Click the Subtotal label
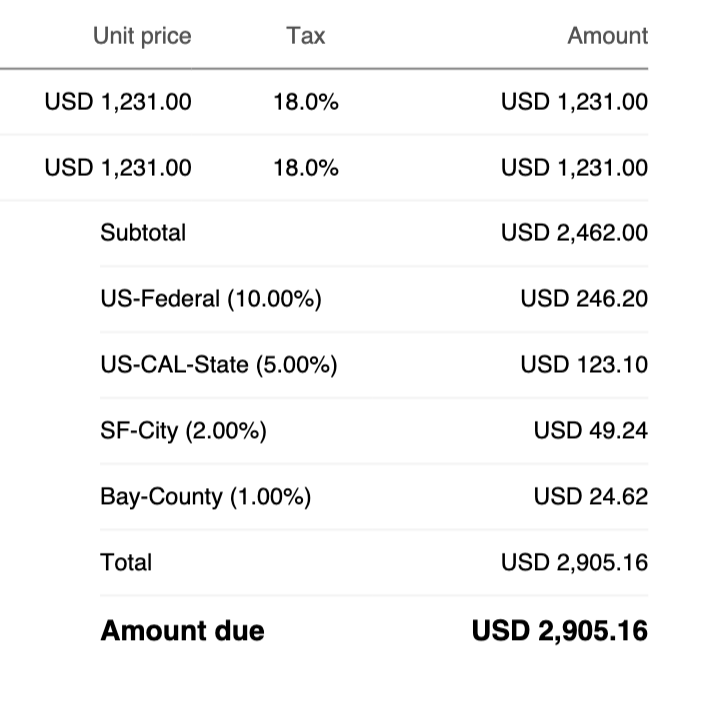Screen dimensions: 726x702 click(x=143, y=233)
